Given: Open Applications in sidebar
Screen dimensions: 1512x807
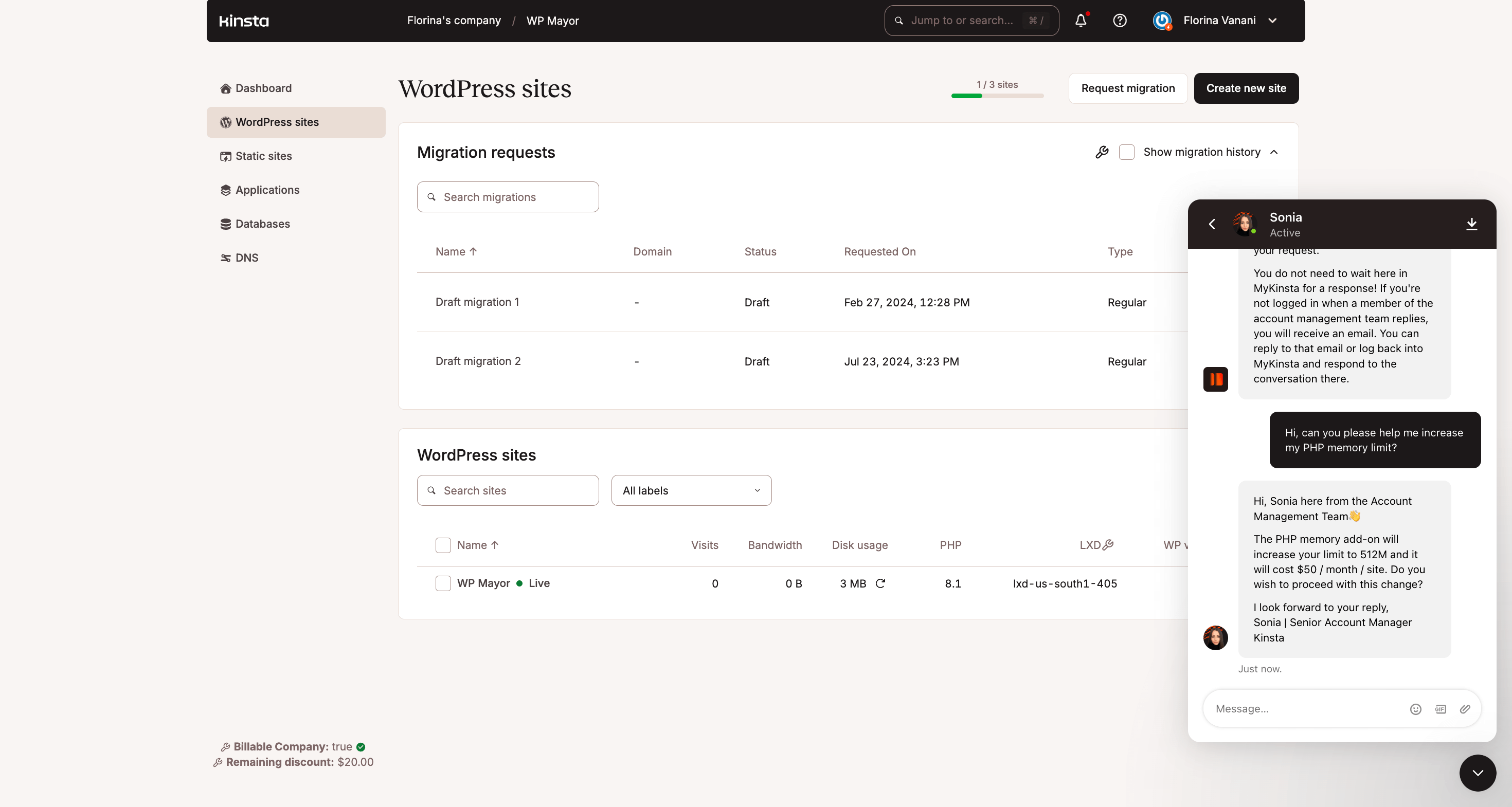Looking at the screenshot, I should (x=296, y=190).
